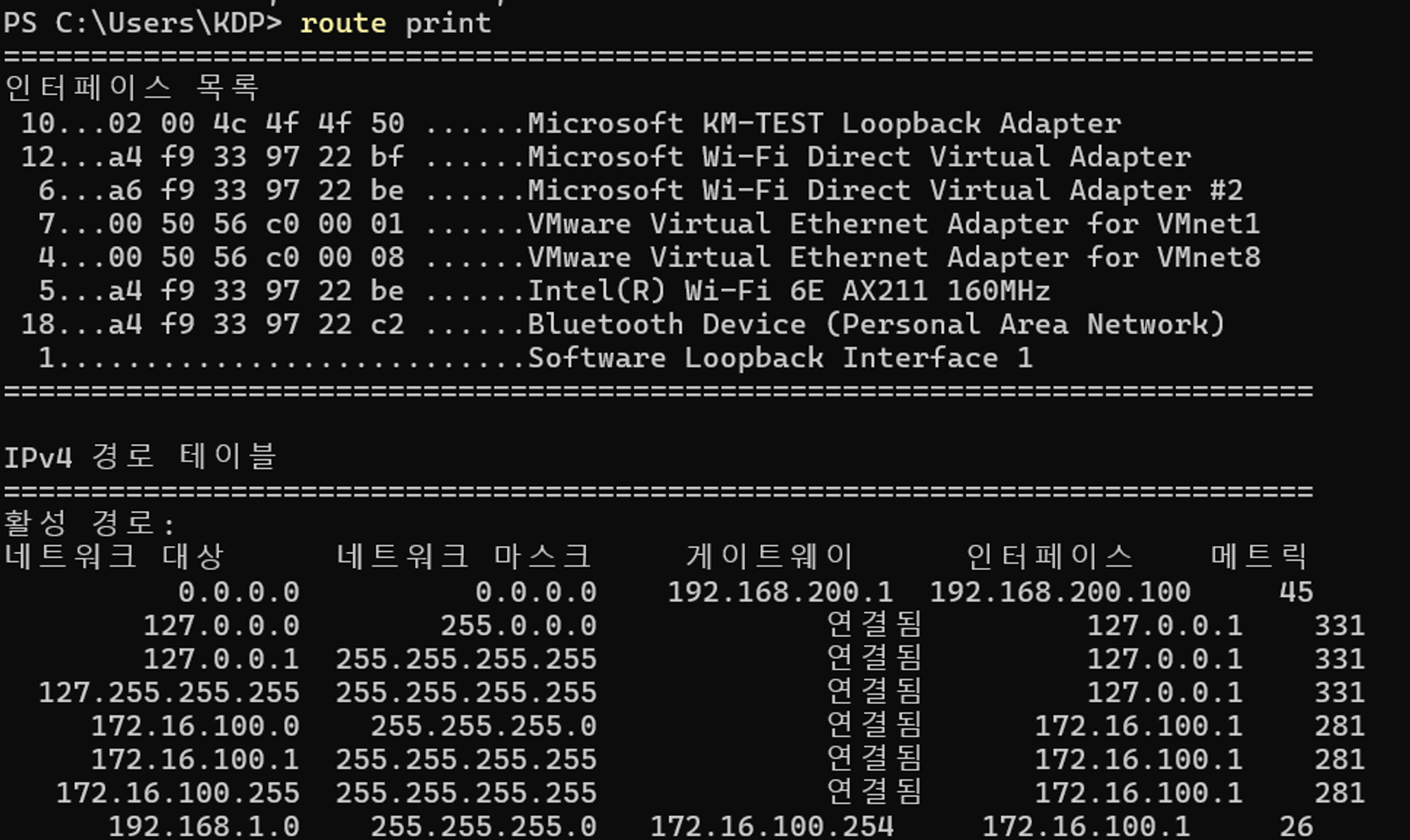Click the 'route print' command text
The image size is (1410, 840).
(x=396, y=24)
